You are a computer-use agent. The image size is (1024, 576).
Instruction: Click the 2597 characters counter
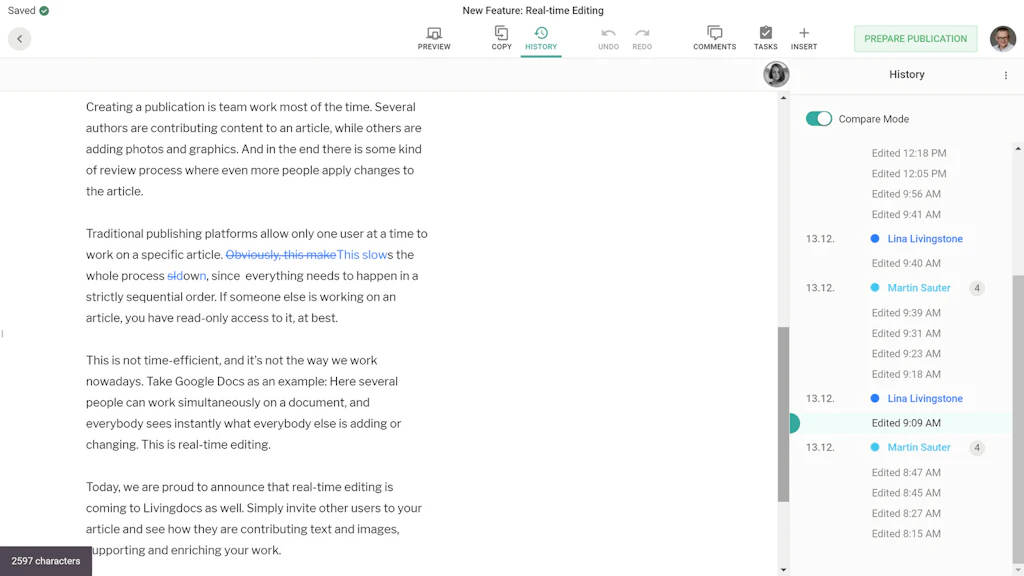point(46,561)
